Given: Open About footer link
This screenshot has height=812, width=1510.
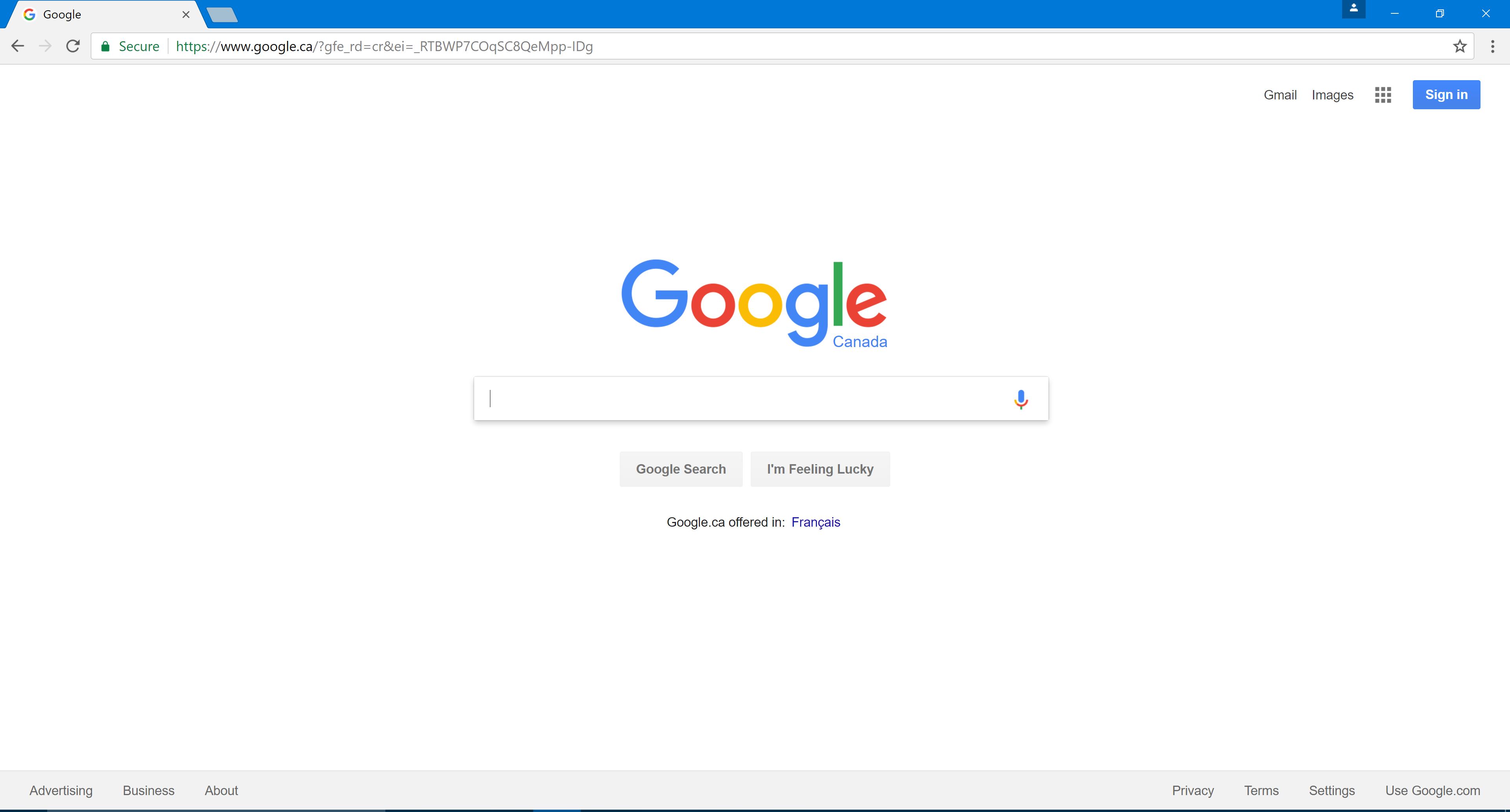Looking at the screenshot, I should (x=221, y=790).
